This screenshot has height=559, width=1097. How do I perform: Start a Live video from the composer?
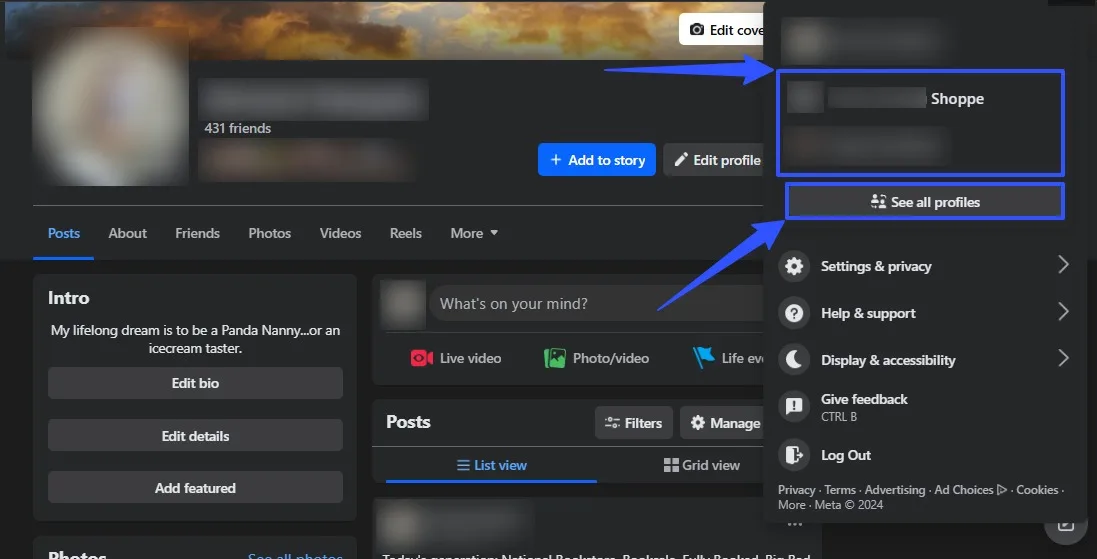(456, 358)
